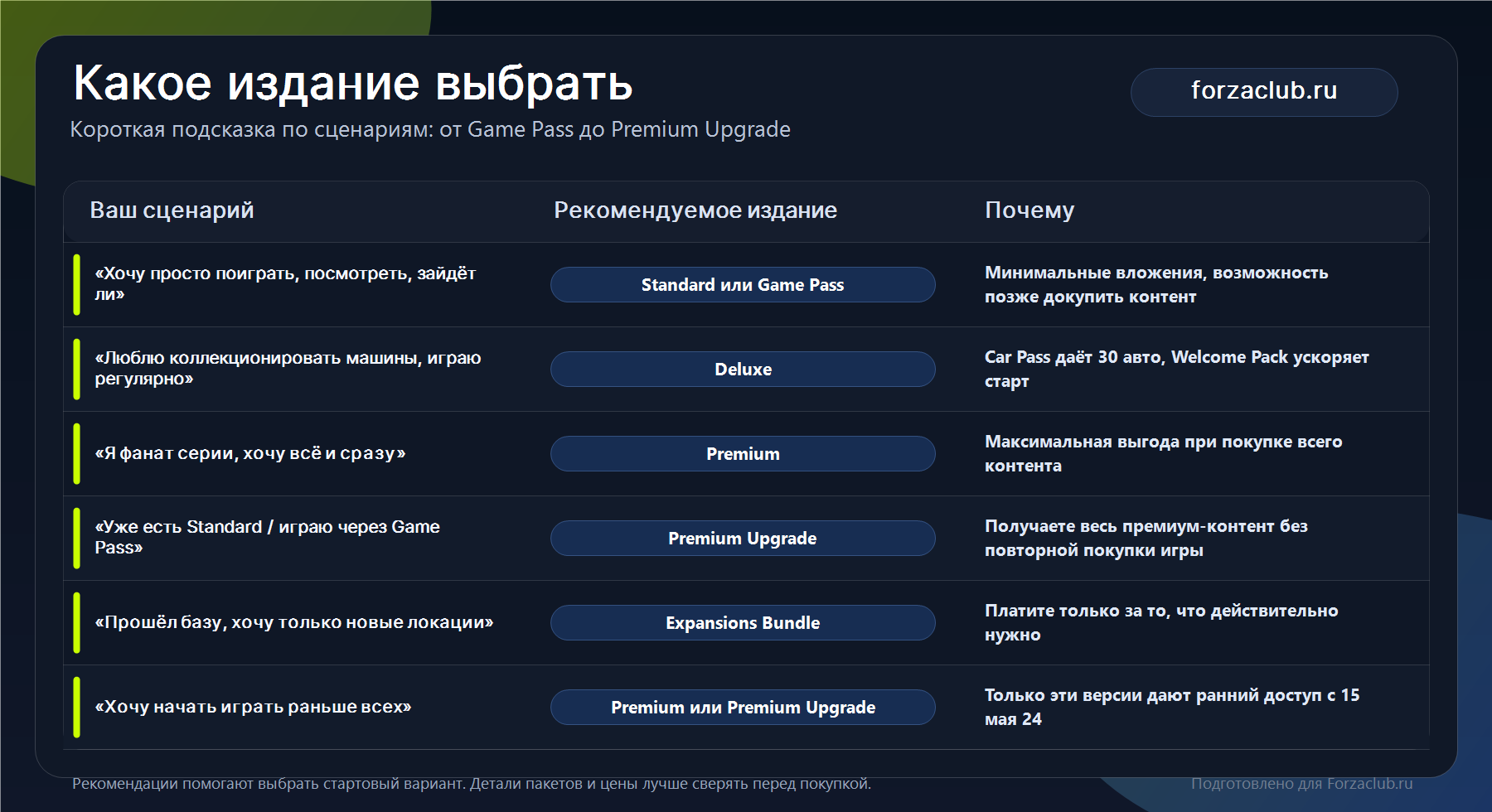Click the forzaclub.ru pill button
The image size is (1492, 812).
click(1264, 92)
